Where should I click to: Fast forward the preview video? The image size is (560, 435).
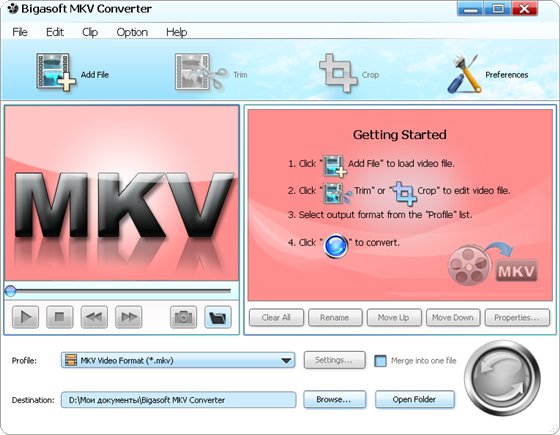[x=129, y=317]
